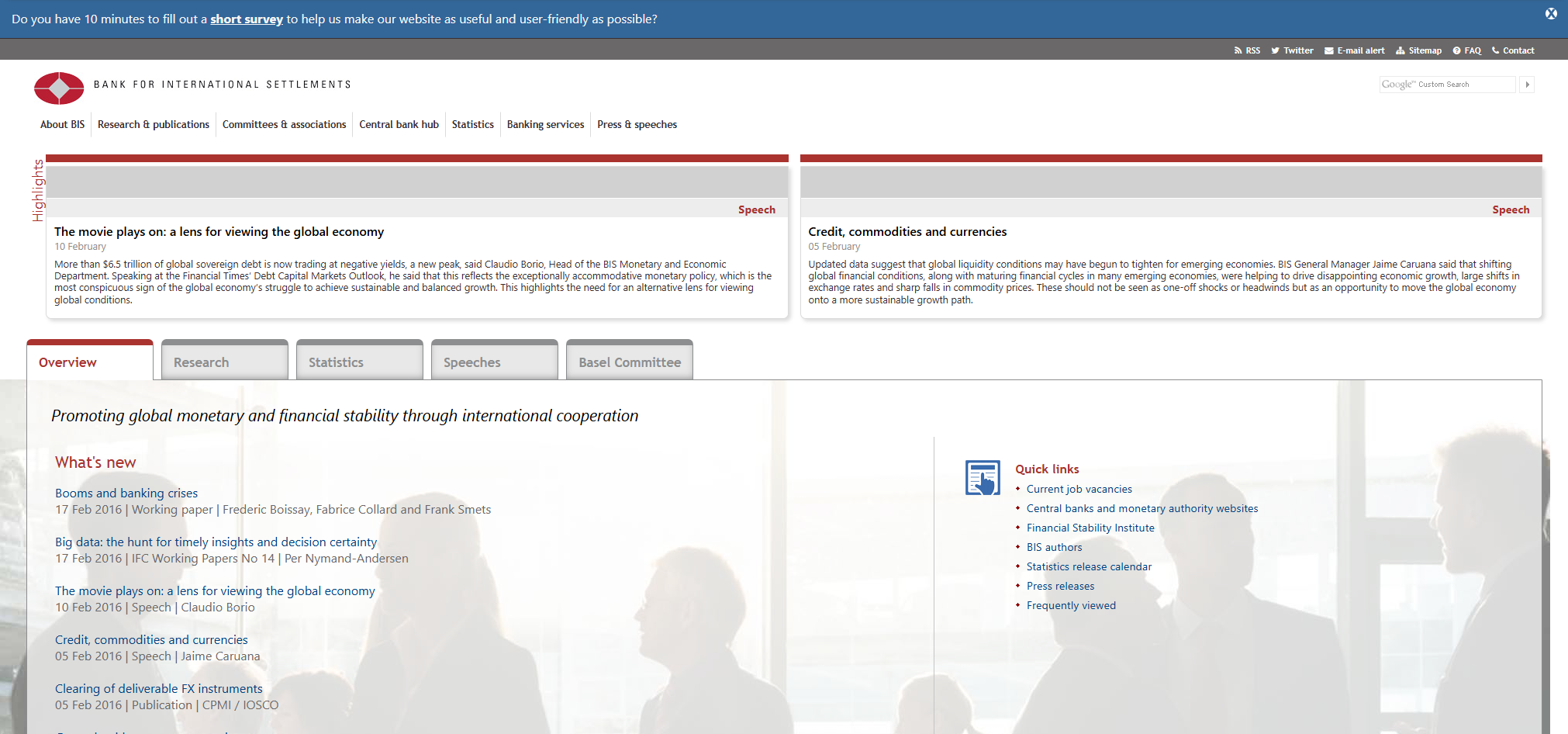Click the Contact phone icon

pos(1495,50)
